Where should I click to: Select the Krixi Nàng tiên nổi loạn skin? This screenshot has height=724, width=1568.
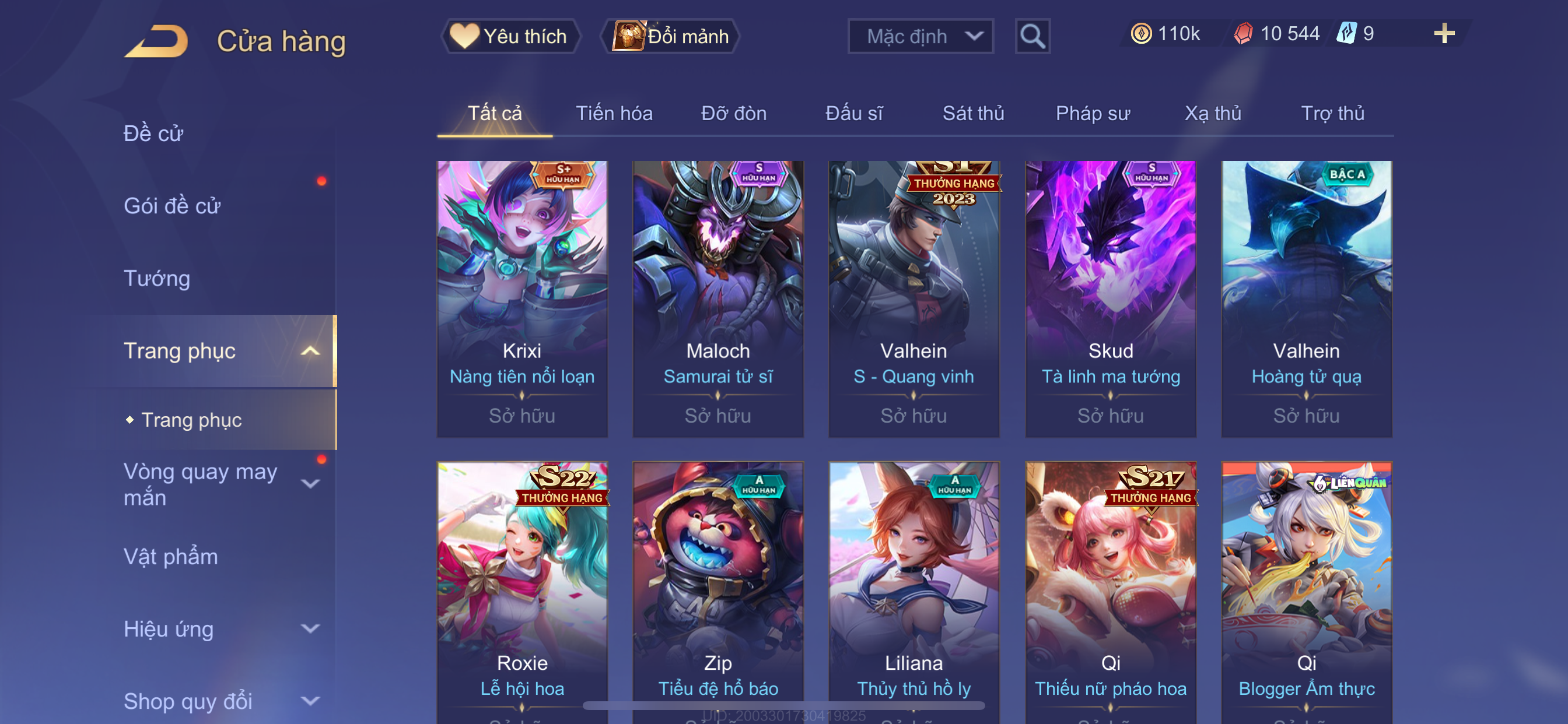coord(522,298)
